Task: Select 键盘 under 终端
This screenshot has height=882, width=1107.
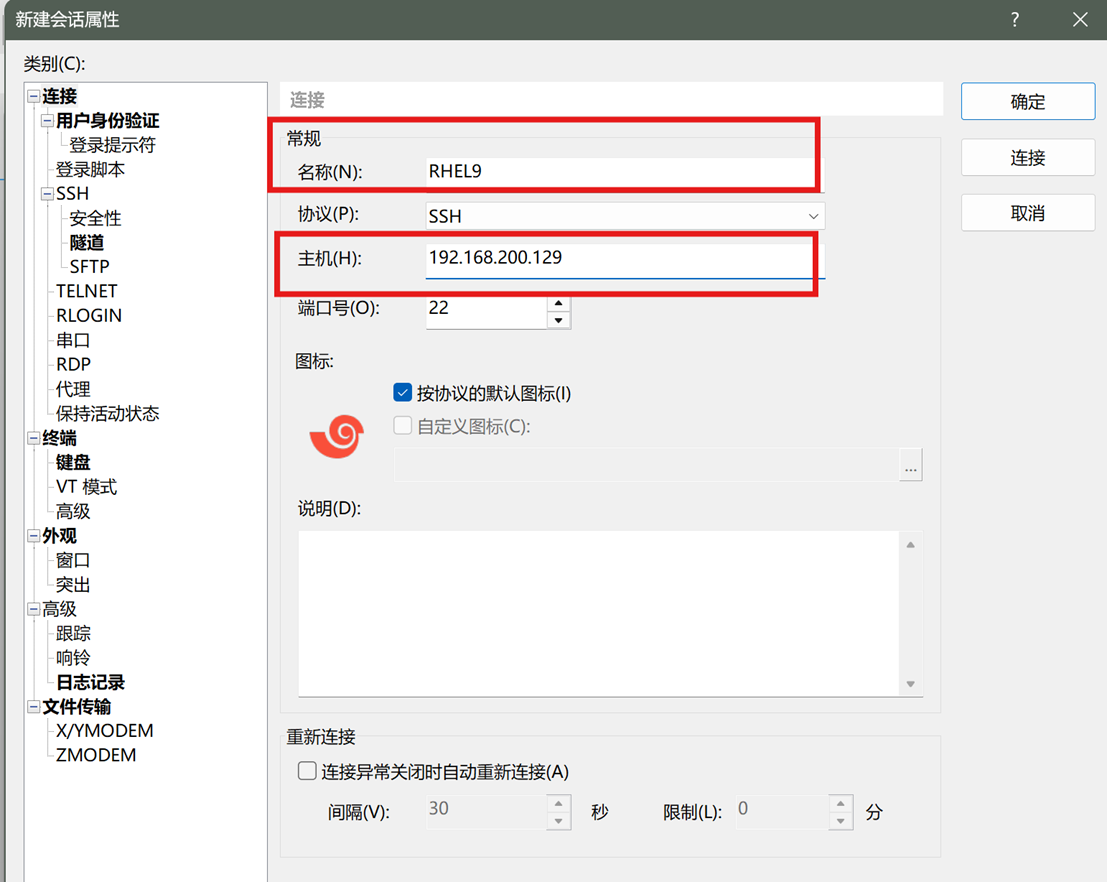Action: pos(73,463)
